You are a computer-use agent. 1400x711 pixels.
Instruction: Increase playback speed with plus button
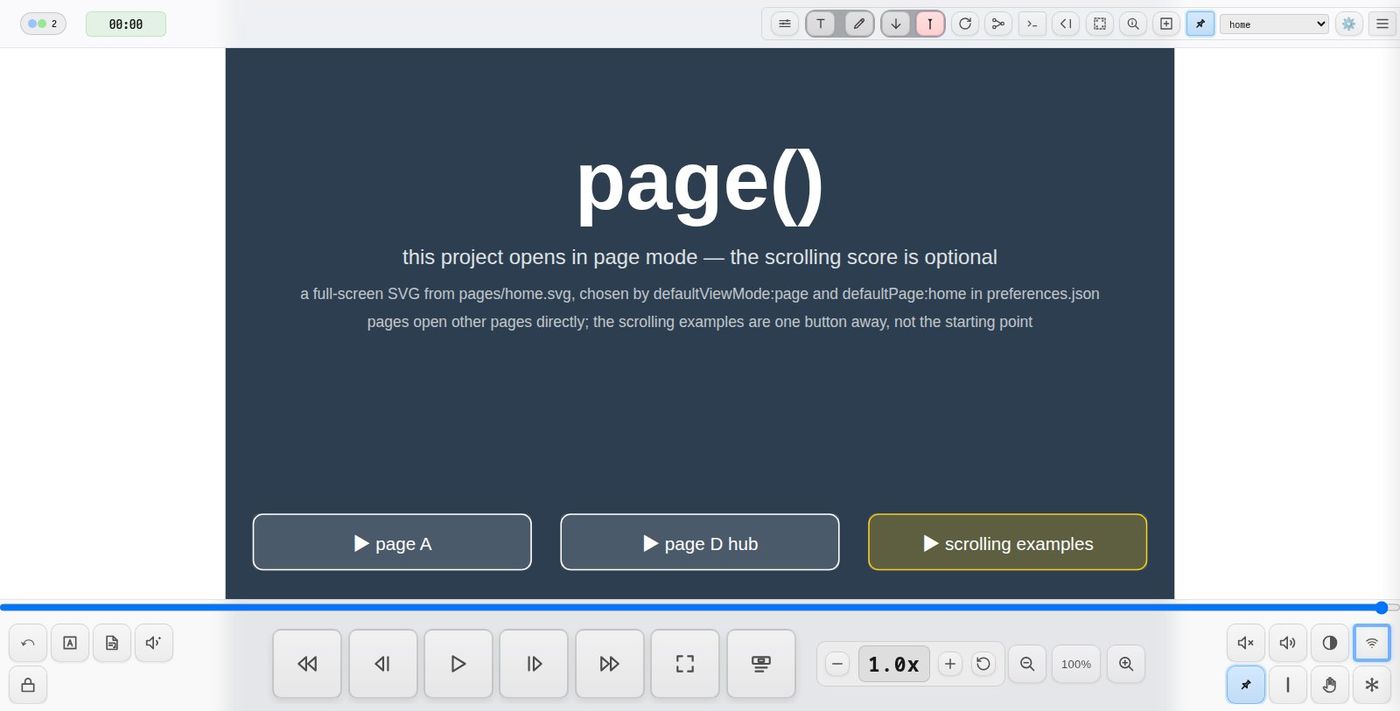pyautogui.click(x=950, y=664)
